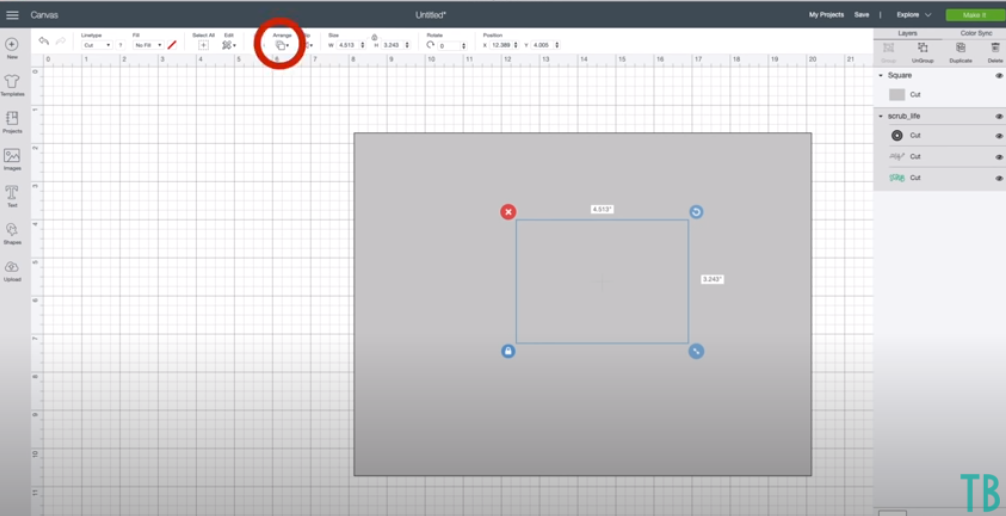Viewport: 1006px width, 516px height.
Task: Select the gray script layer thumbnail
Action: (897, 157)
